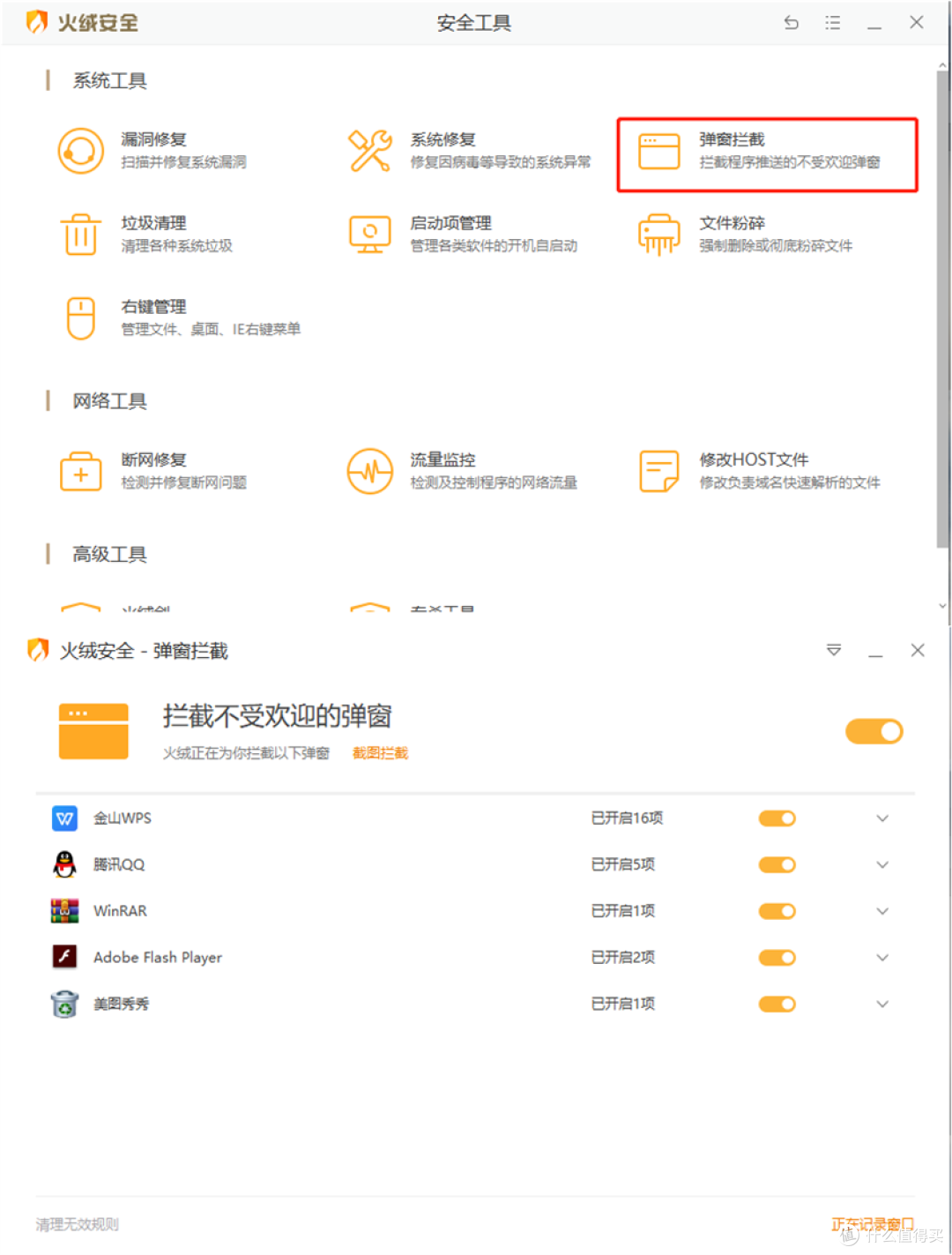Toggle the main 拦截不受欢迎的弹窗 switch
The height and width of the screenshot is (1255, 952).
(x=874, y=731)
